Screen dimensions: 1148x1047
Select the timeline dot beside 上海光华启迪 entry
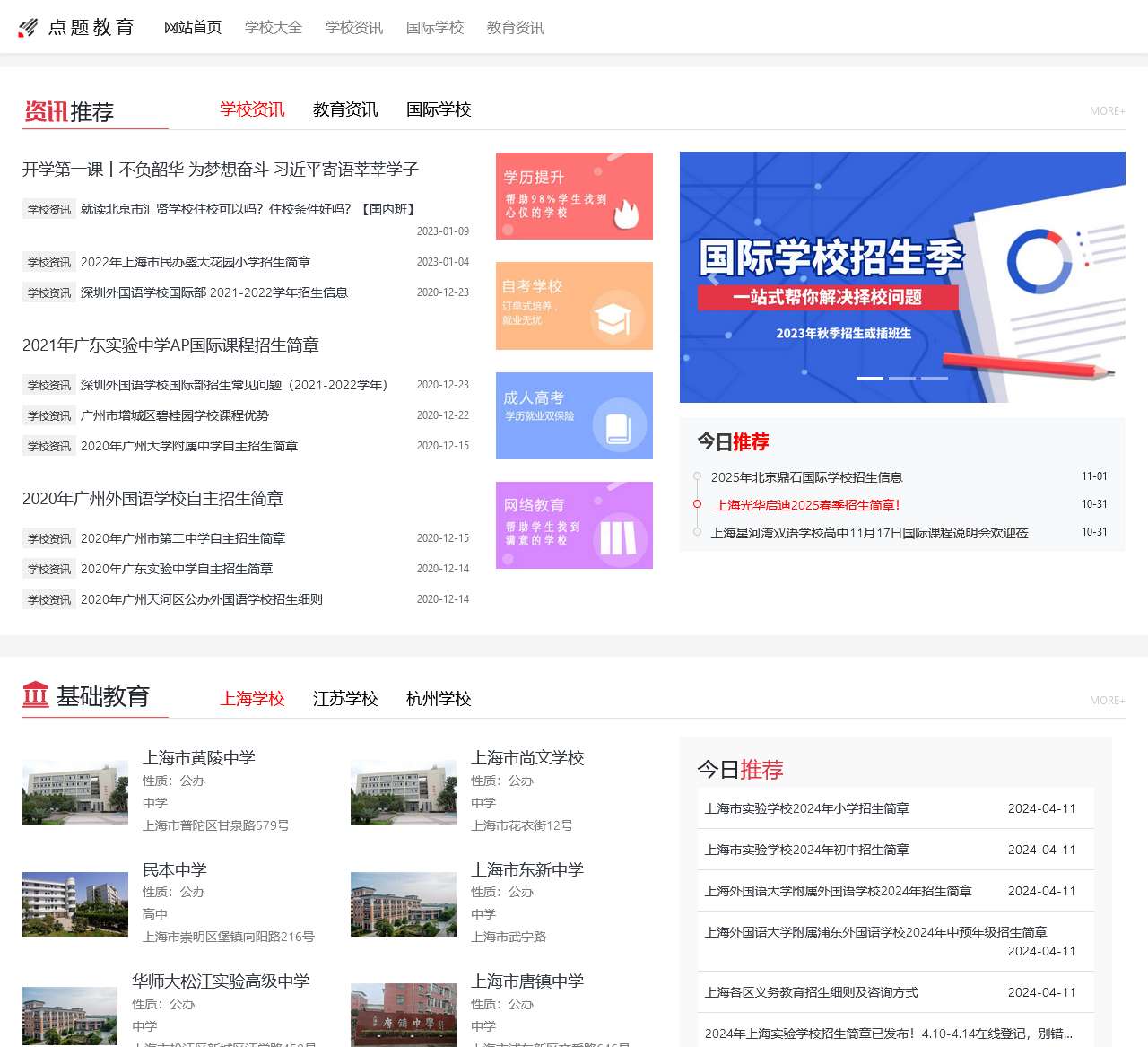[x=696, y=504]
